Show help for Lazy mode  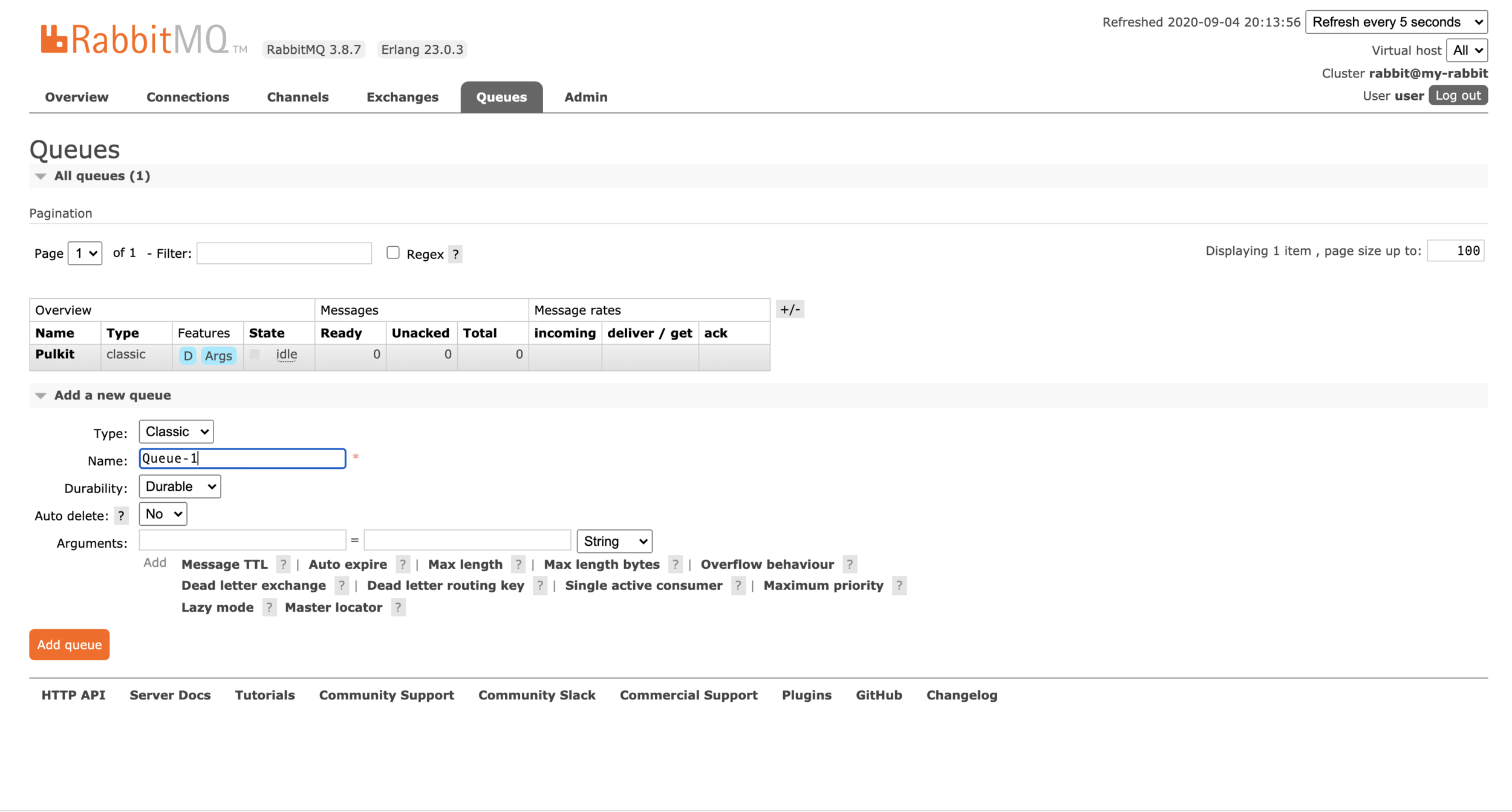pos(269,607)
